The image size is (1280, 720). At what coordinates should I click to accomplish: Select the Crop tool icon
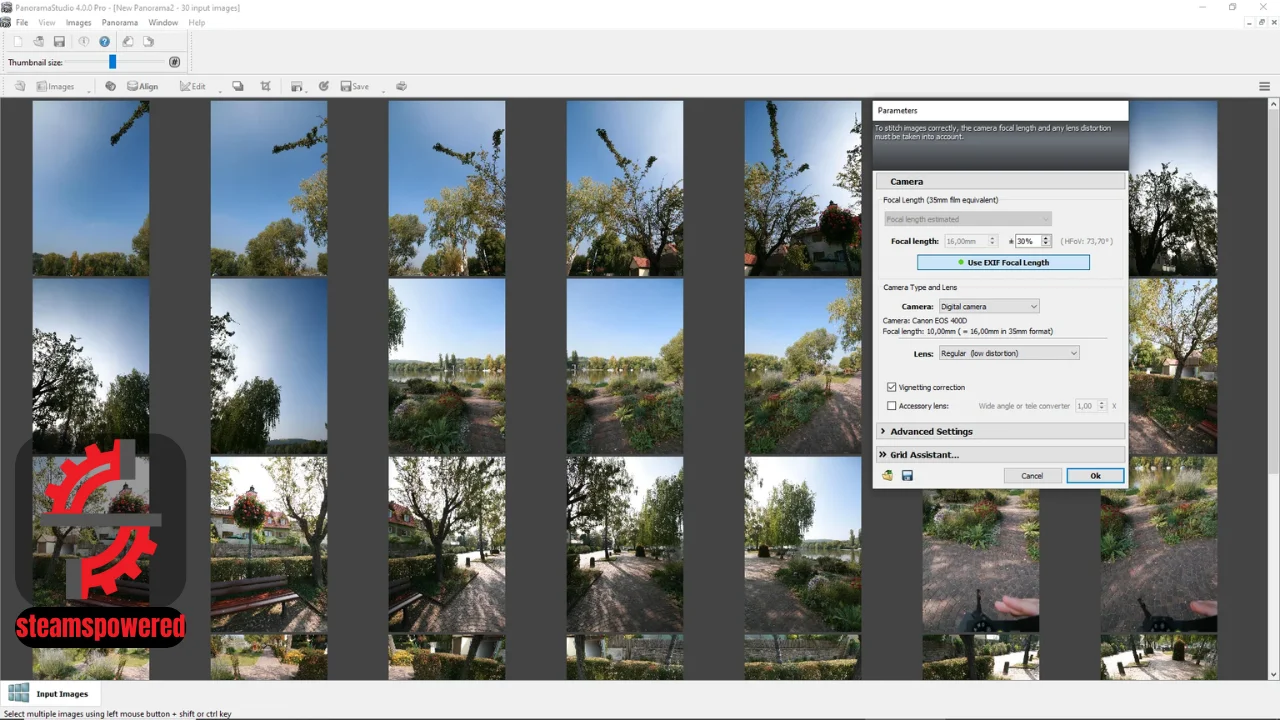pyautogui.click(x=265, y=86)
